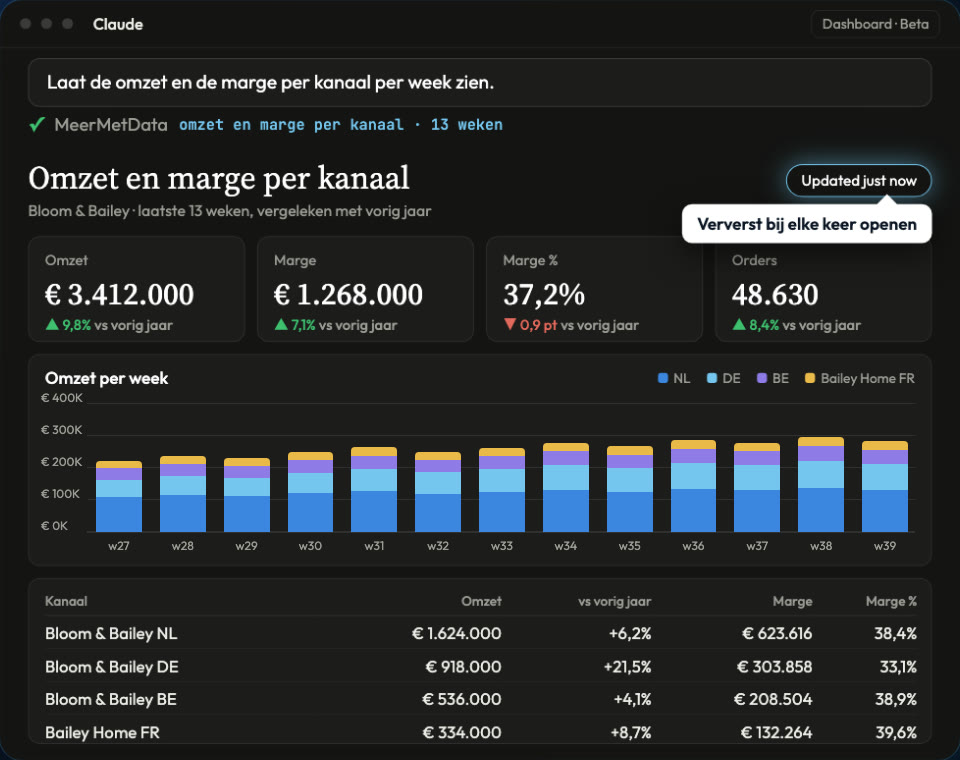Viewport: 960px width, 760px height.
Task: Click the red down arrow beside 0,9 pt
Action: (x=510, y=325)
